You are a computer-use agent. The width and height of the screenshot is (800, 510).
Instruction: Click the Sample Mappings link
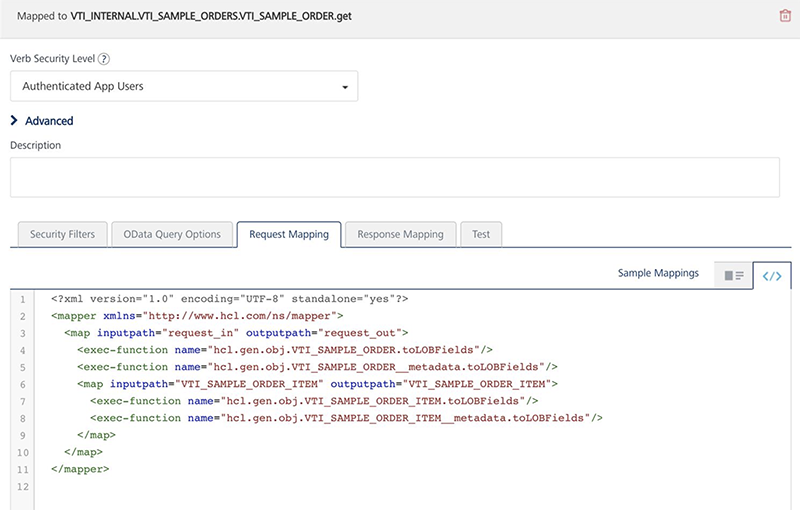point(658,273)
